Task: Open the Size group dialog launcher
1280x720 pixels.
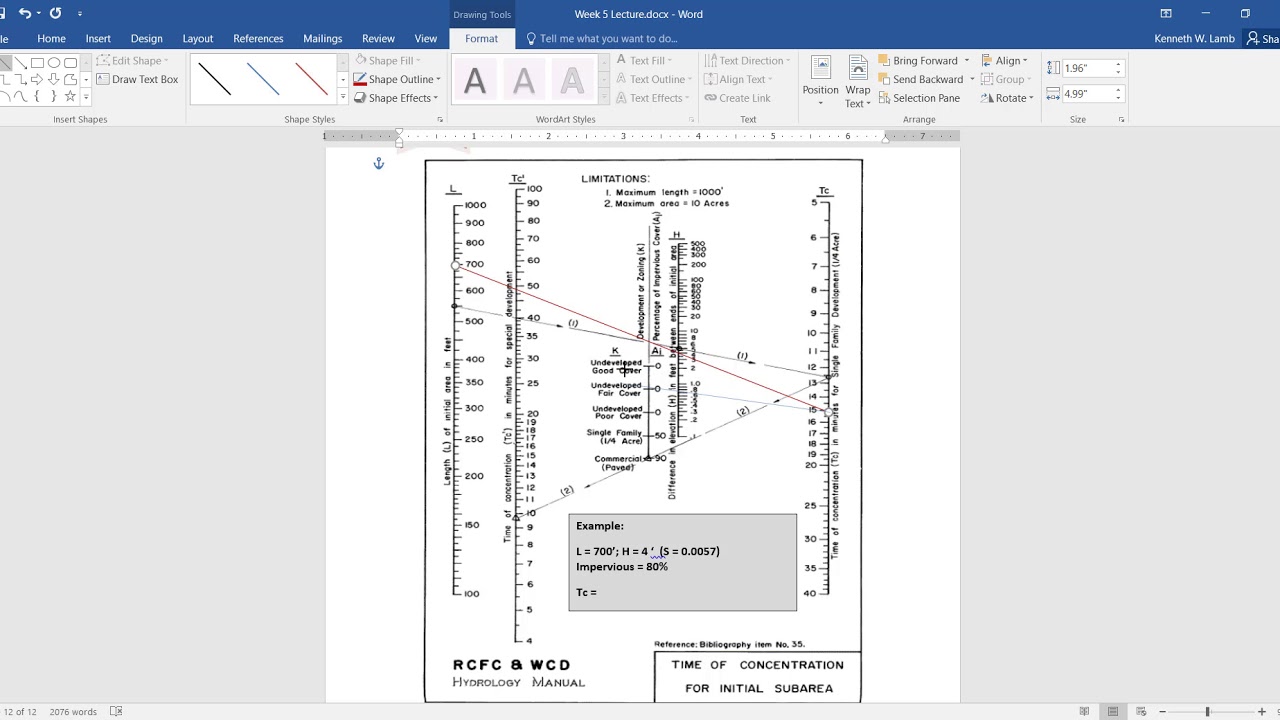Action: pos(1121,119)
